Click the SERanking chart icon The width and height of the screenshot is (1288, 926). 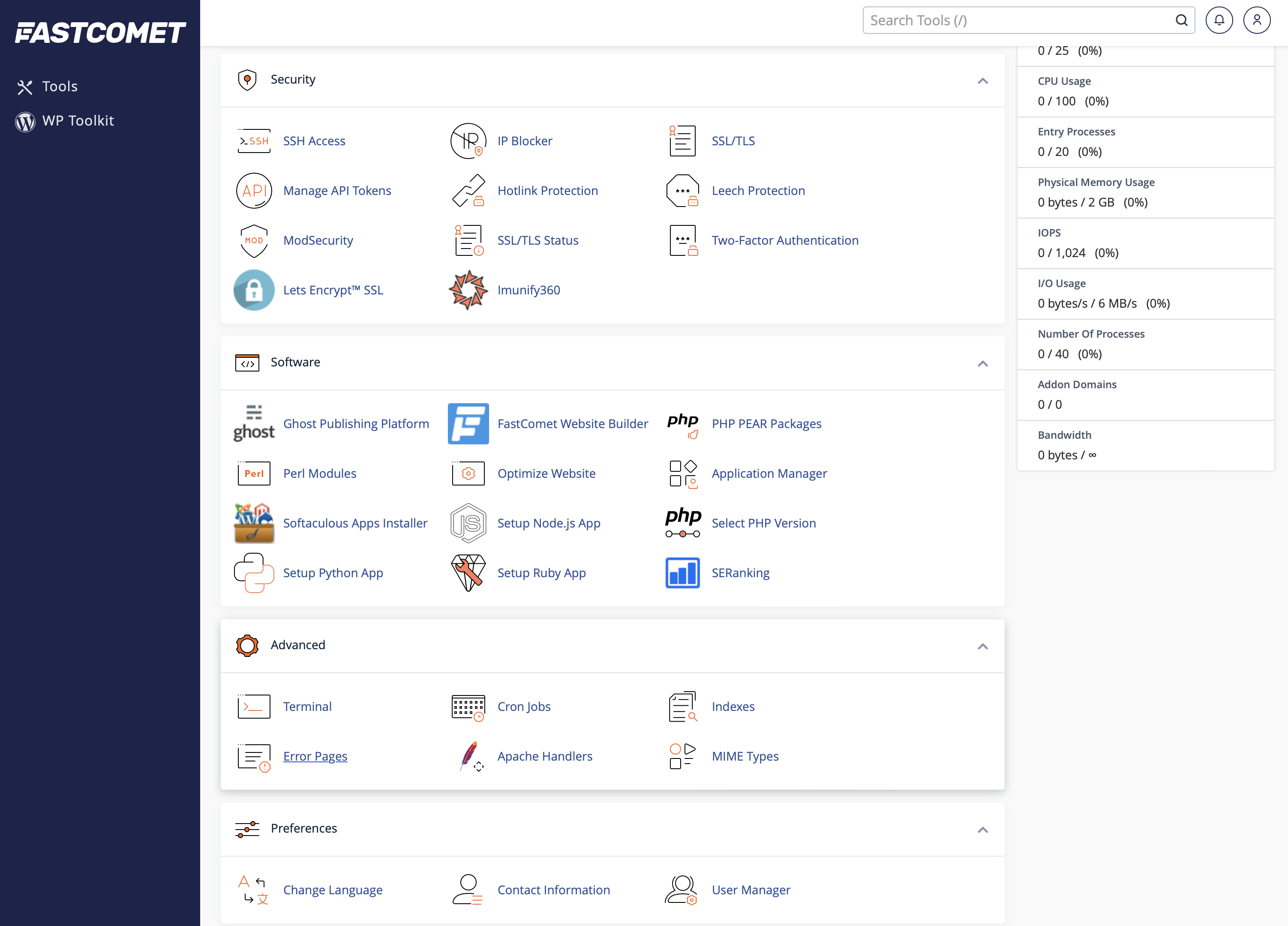pos(682,573)
